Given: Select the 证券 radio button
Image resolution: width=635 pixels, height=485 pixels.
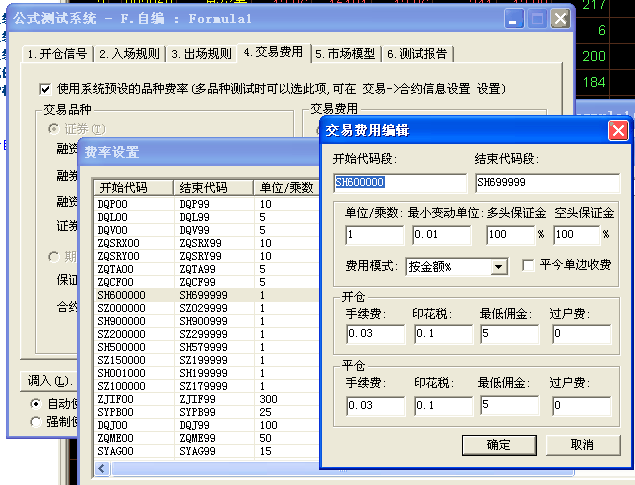Looking at the screenshot, I should pyautogui.click(x=52, y=129).
